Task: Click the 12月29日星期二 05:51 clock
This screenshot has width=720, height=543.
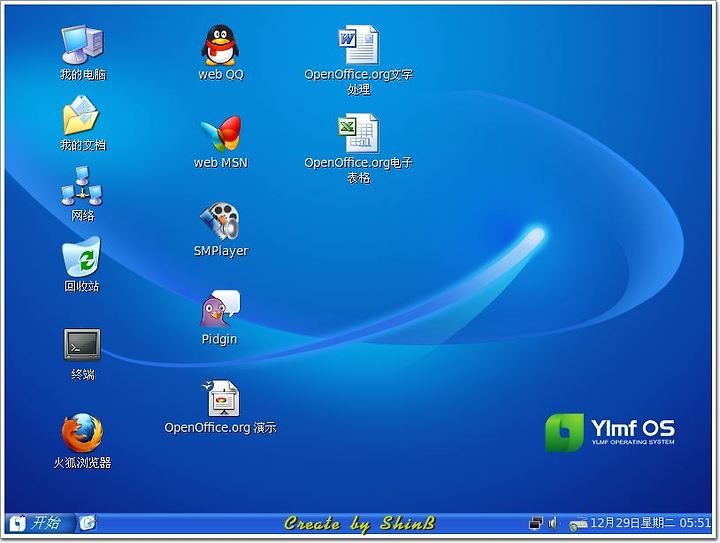Action: point(650,523)
